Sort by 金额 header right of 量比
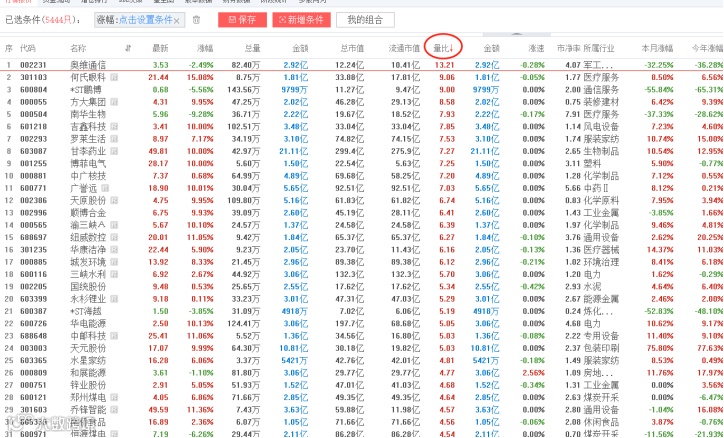 tap(491, 48)
